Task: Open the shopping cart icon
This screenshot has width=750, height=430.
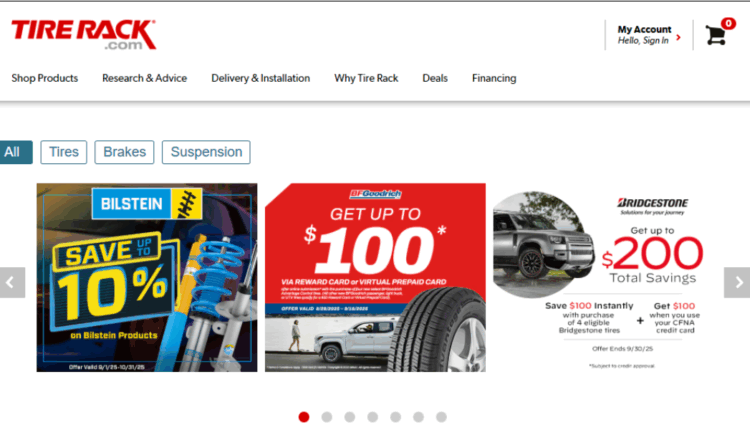Action: point(716,35)
